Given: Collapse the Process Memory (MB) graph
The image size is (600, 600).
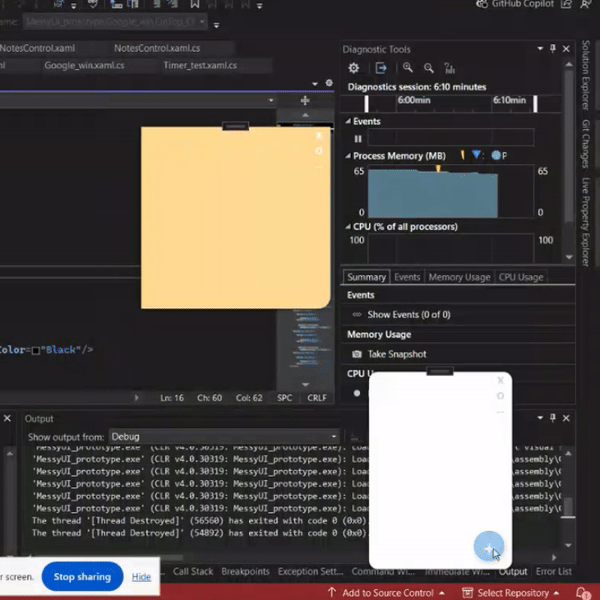Looking at the screenshot, I should pyautogui.click(x=347, y=156).
